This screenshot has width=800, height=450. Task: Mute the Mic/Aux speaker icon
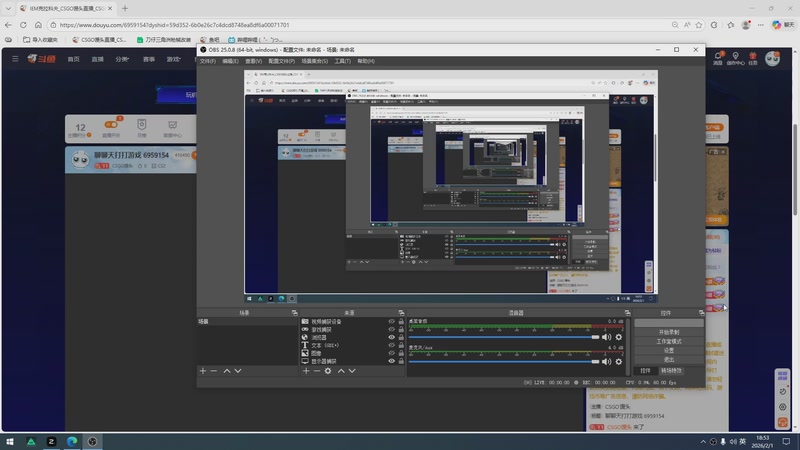coord(607,361)
